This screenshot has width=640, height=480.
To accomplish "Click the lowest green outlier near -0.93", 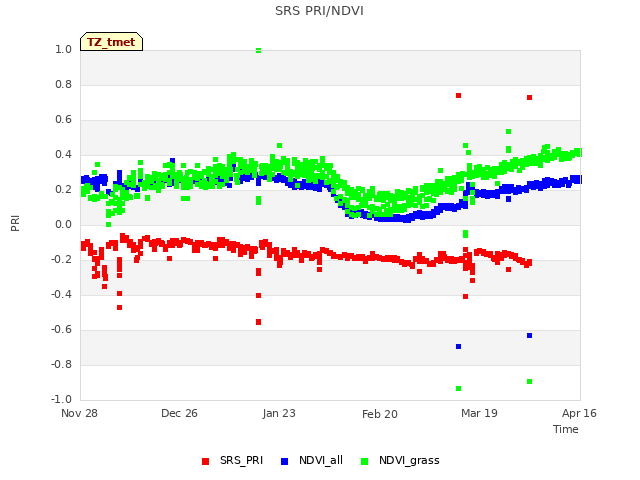I will pos(458,389).
